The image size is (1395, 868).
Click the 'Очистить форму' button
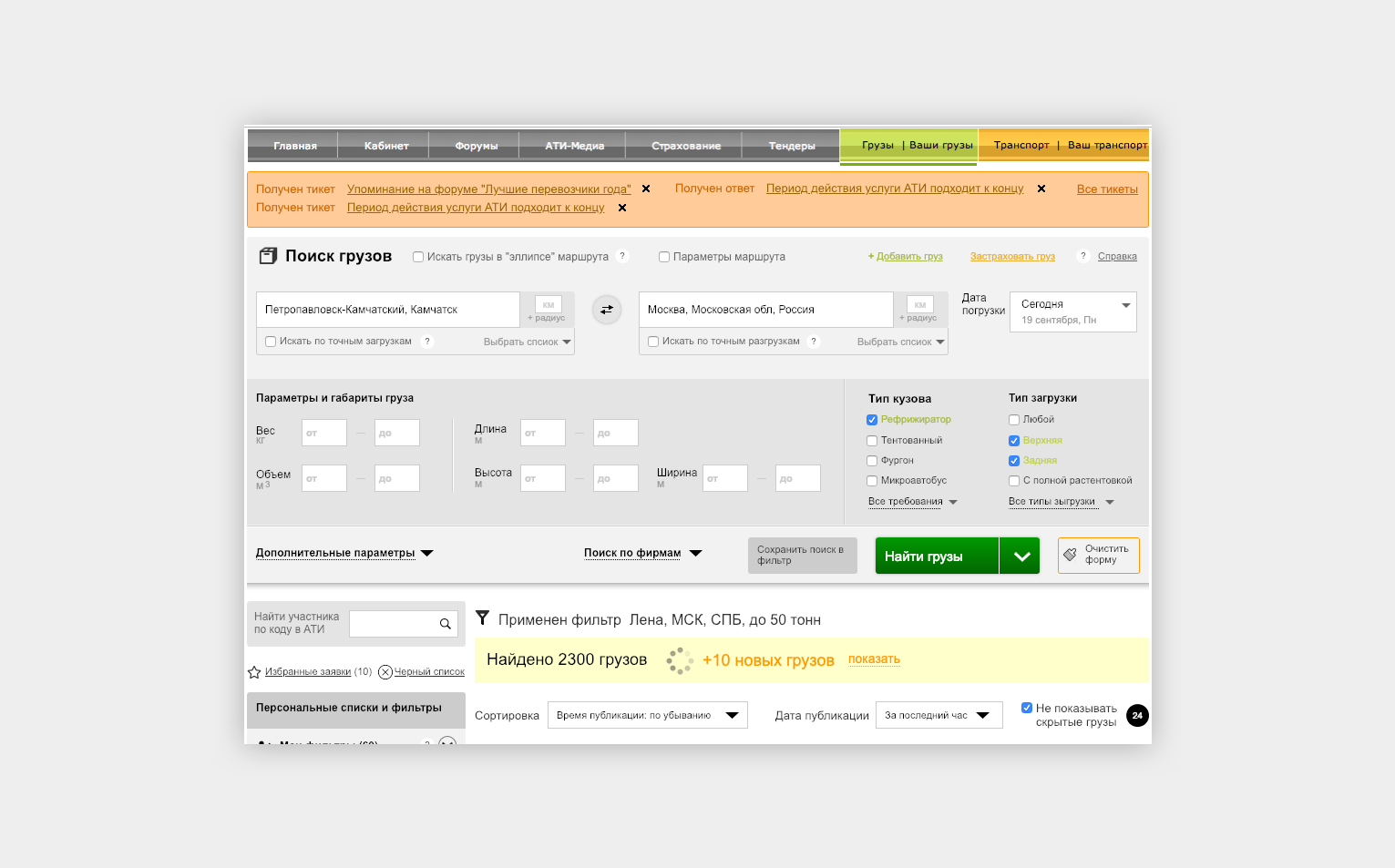click(1099, 556)
